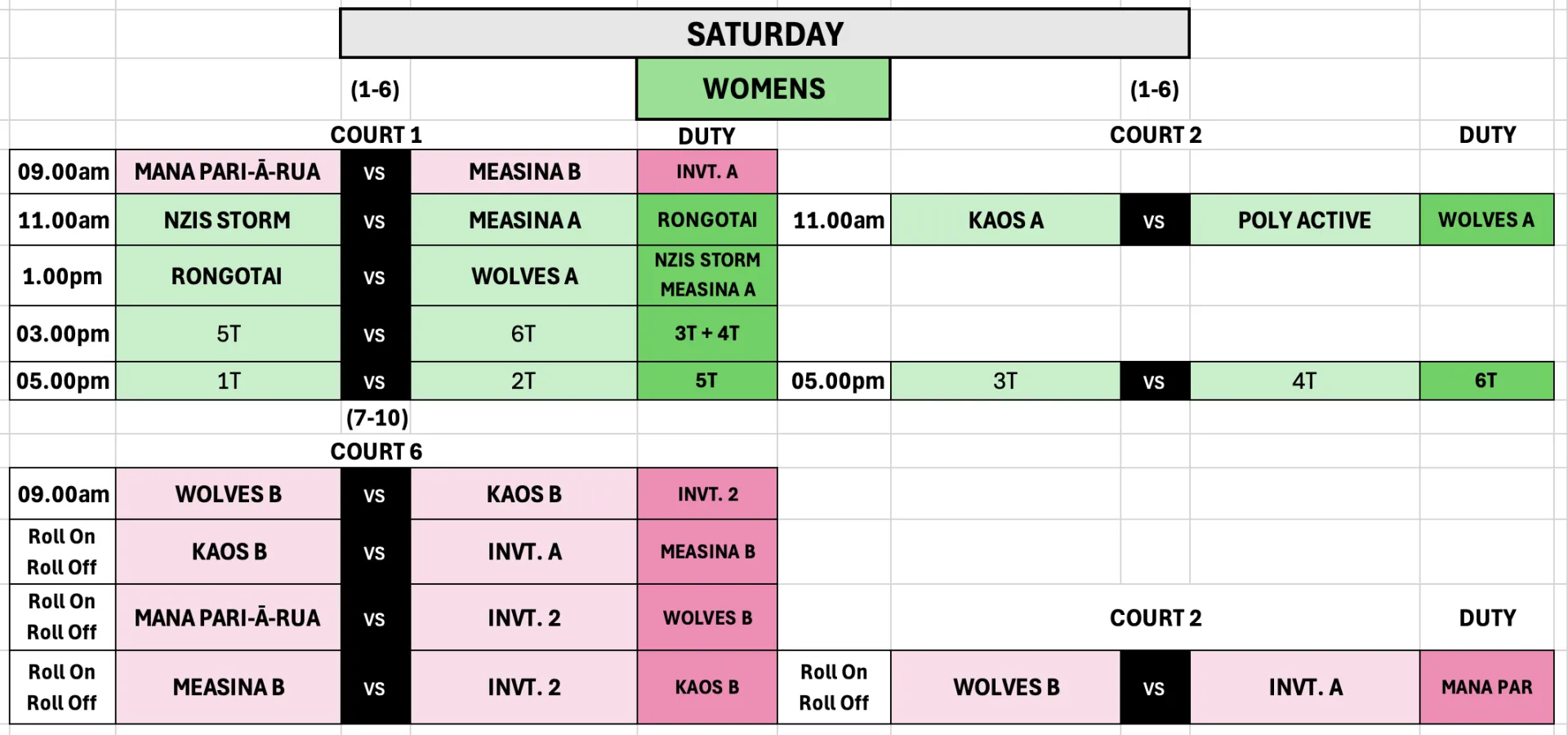The width and height of the screenshot is (1568, 735).
Task: Click the 03.00pm time cell
Action: (x=63, y=334)
